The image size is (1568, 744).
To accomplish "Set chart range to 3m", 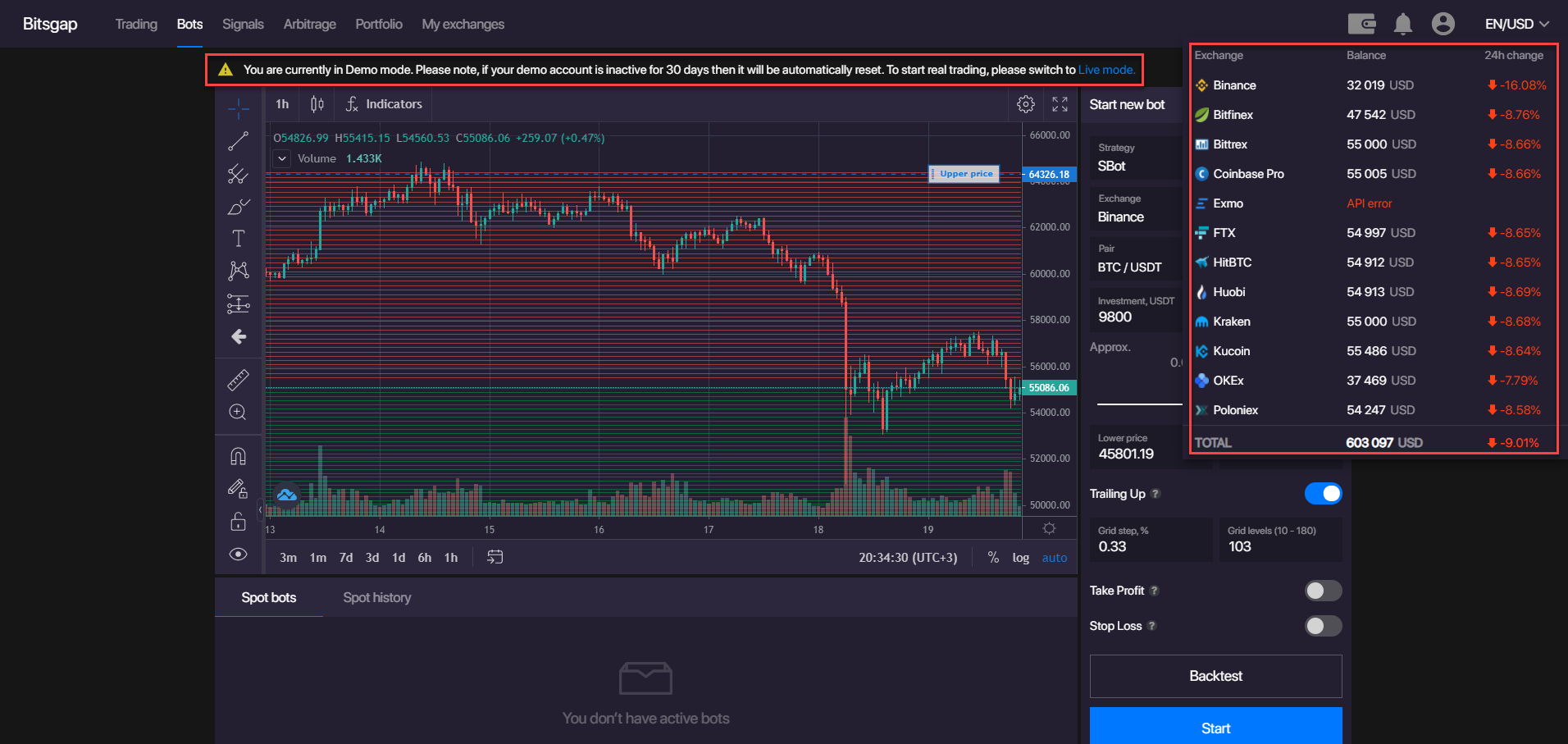I will point(288,557).
